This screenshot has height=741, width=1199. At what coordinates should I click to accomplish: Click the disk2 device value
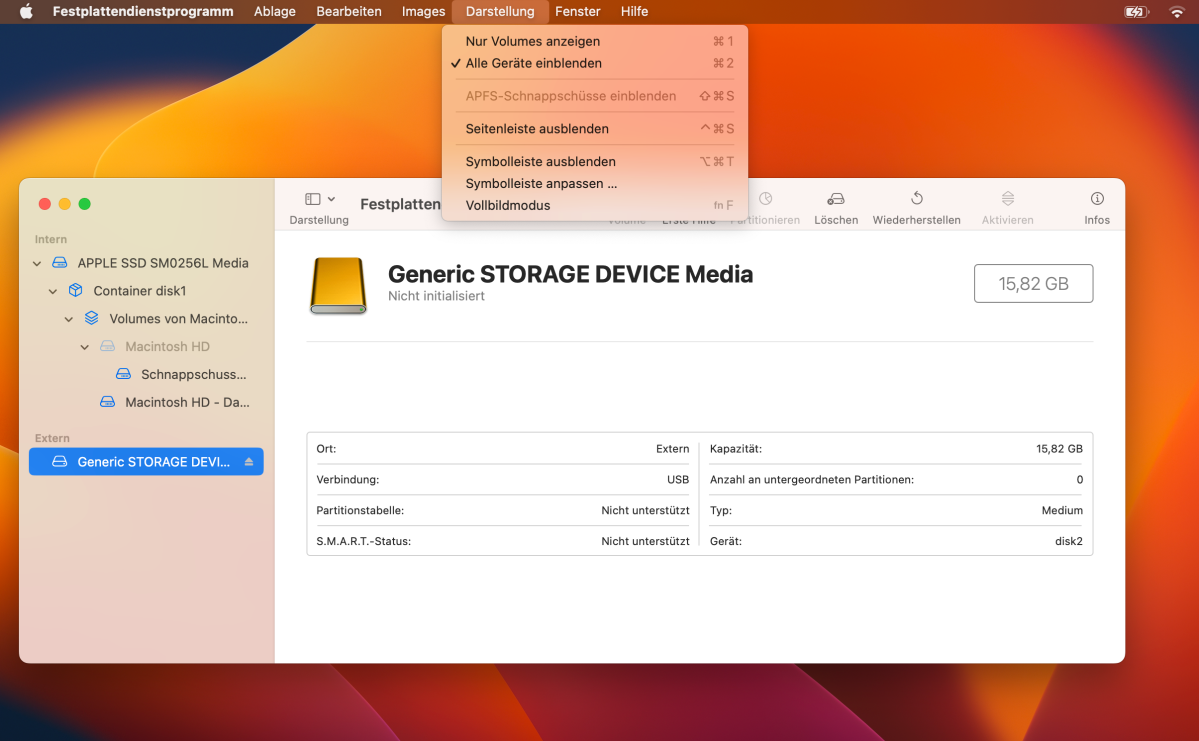click(x=1068, y=541)
